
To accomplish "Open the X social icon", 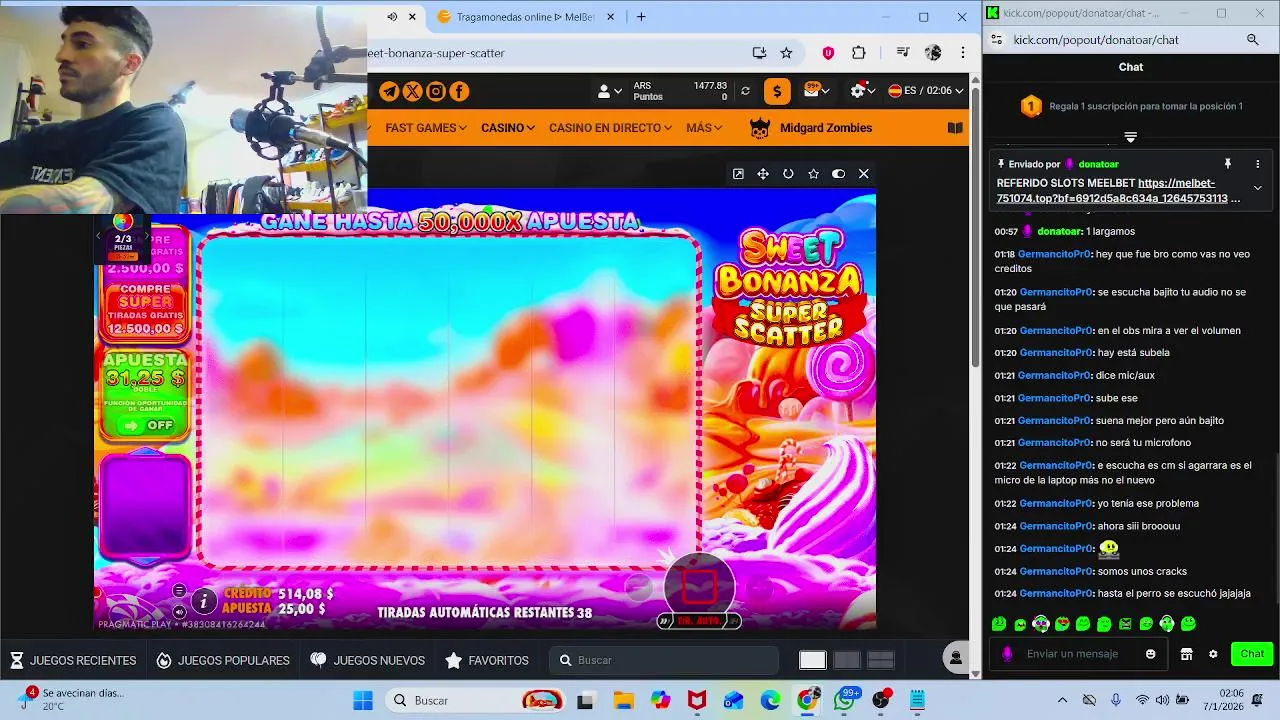I will point(412,91).
